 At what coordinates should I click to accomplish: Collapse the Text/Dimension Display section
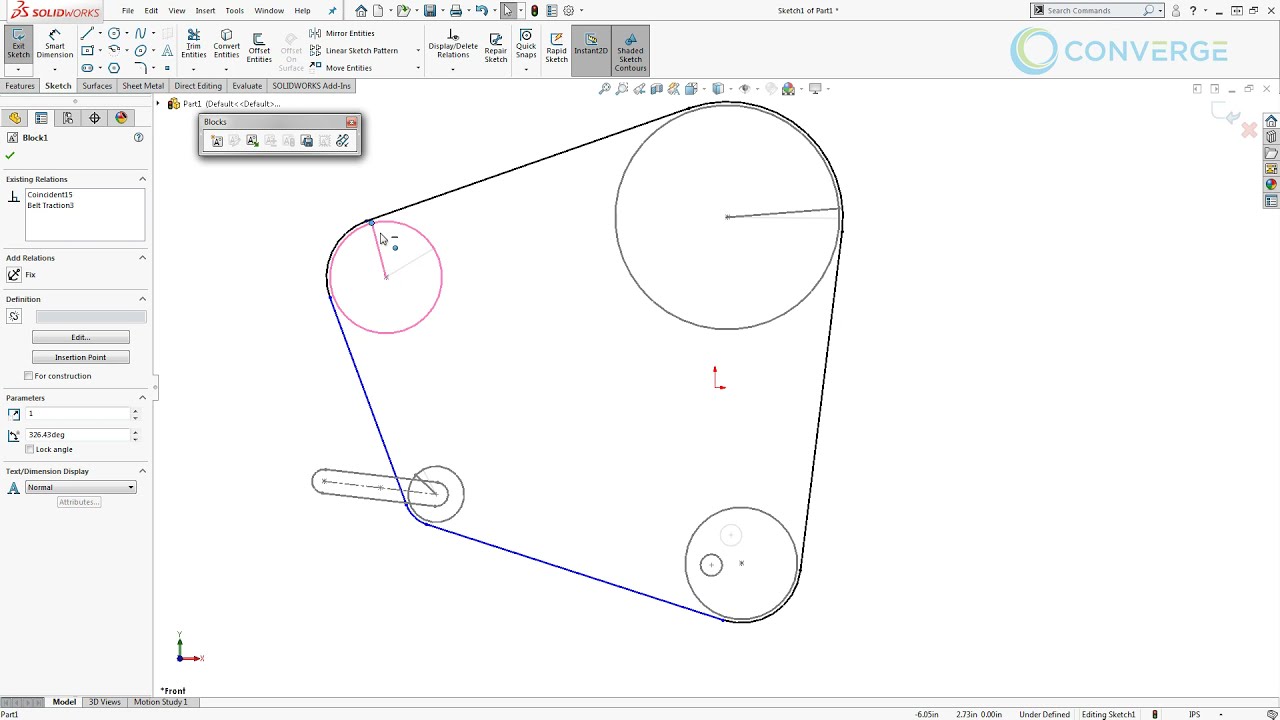point(142,471)
